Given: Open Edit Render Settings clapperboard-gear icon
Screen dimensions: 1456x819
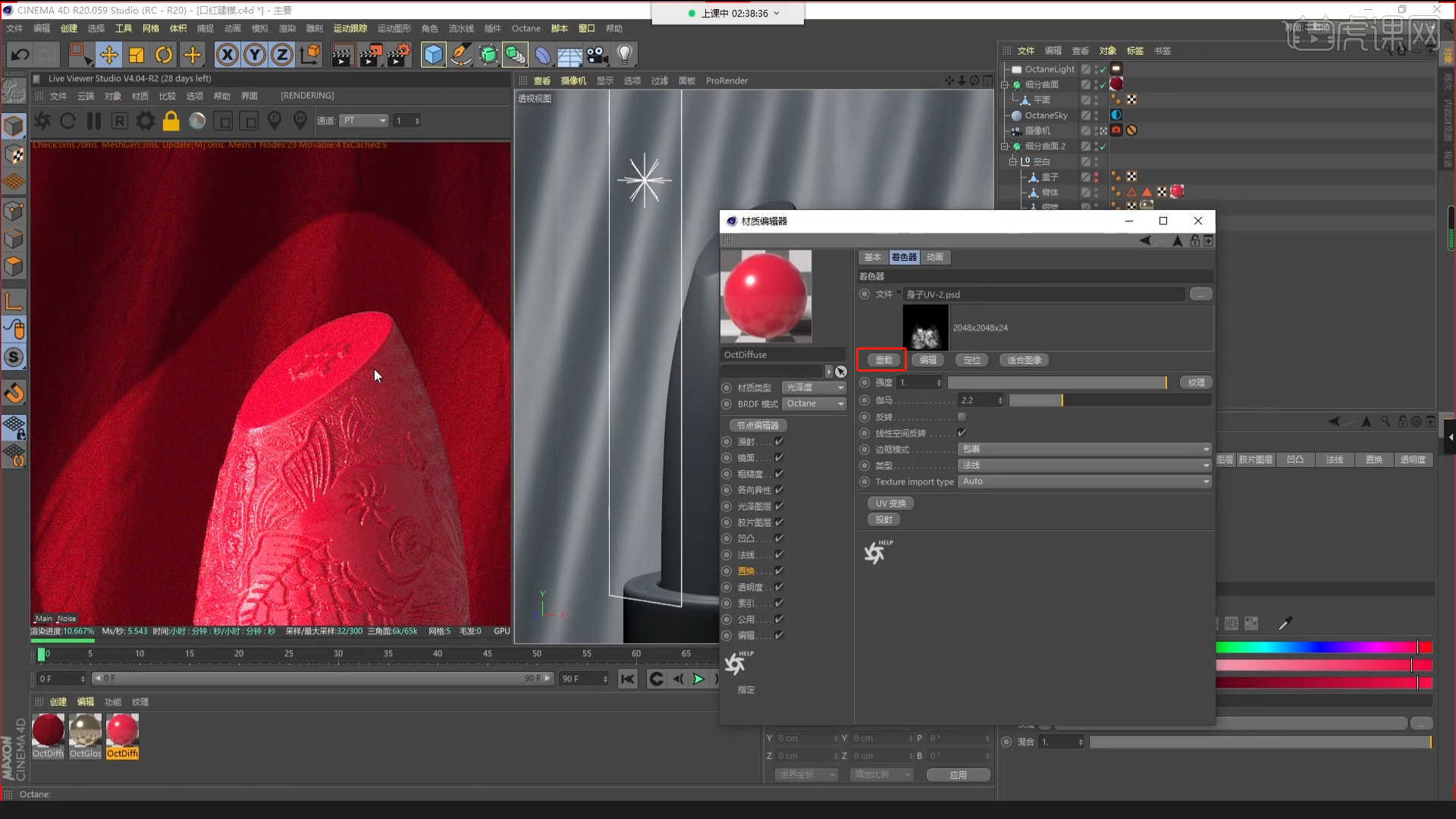Looking at the screenshot, I should (x=399, y=55).
